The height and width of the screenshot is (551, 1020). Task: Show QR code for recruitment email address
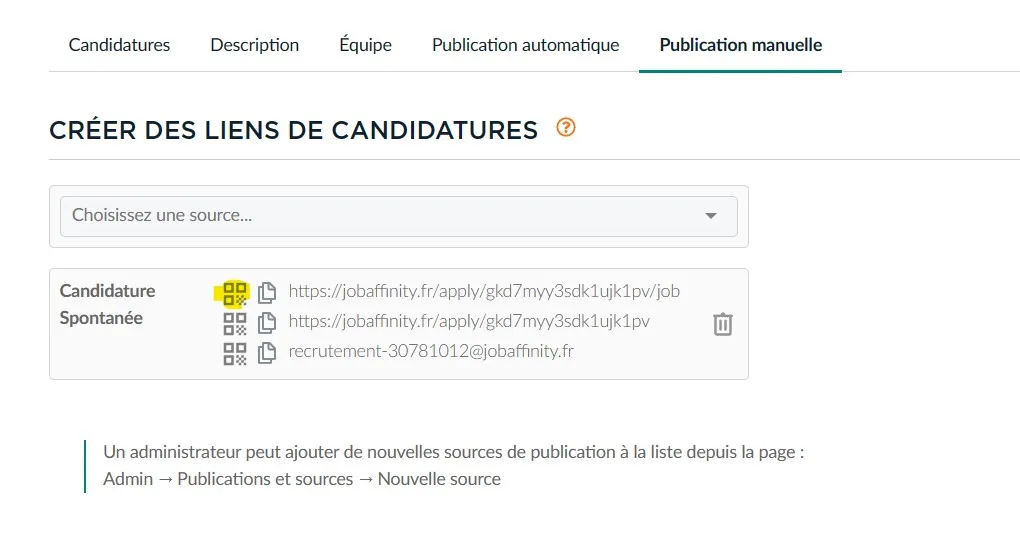click(x=235, y=354)
